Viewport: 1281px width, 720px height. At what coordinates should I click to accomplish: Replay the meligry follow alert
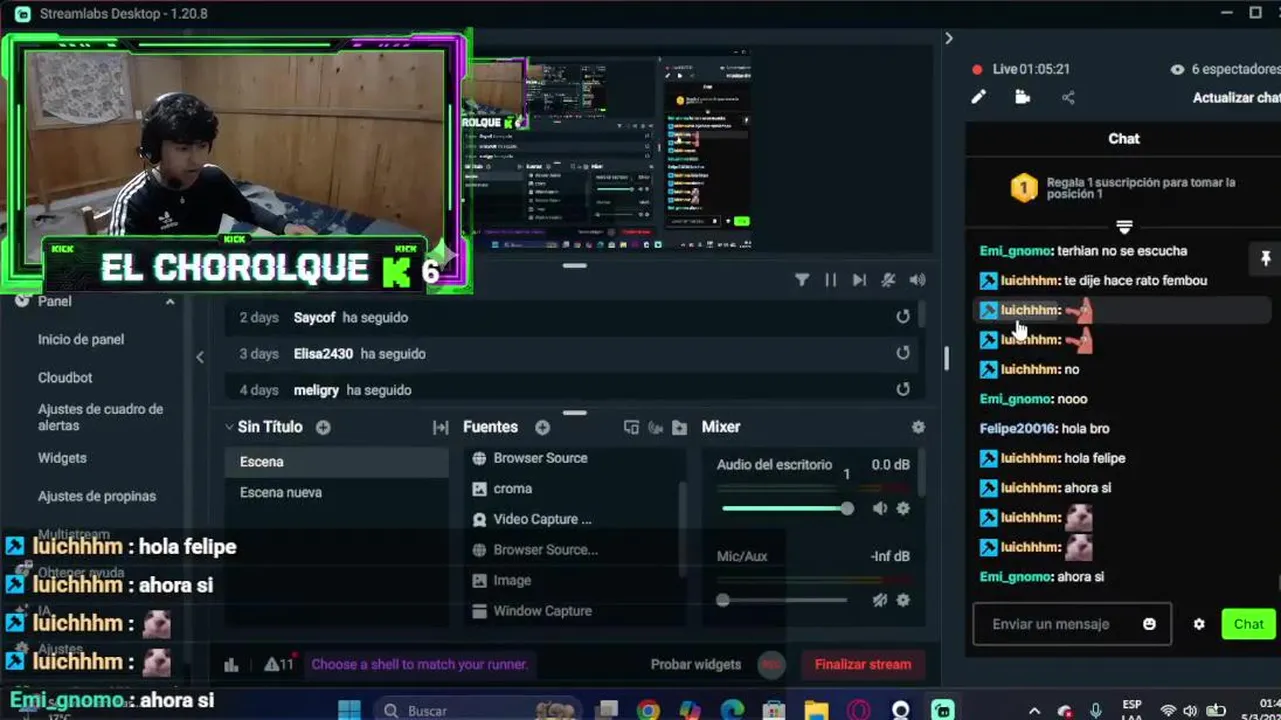coord(903,389)
